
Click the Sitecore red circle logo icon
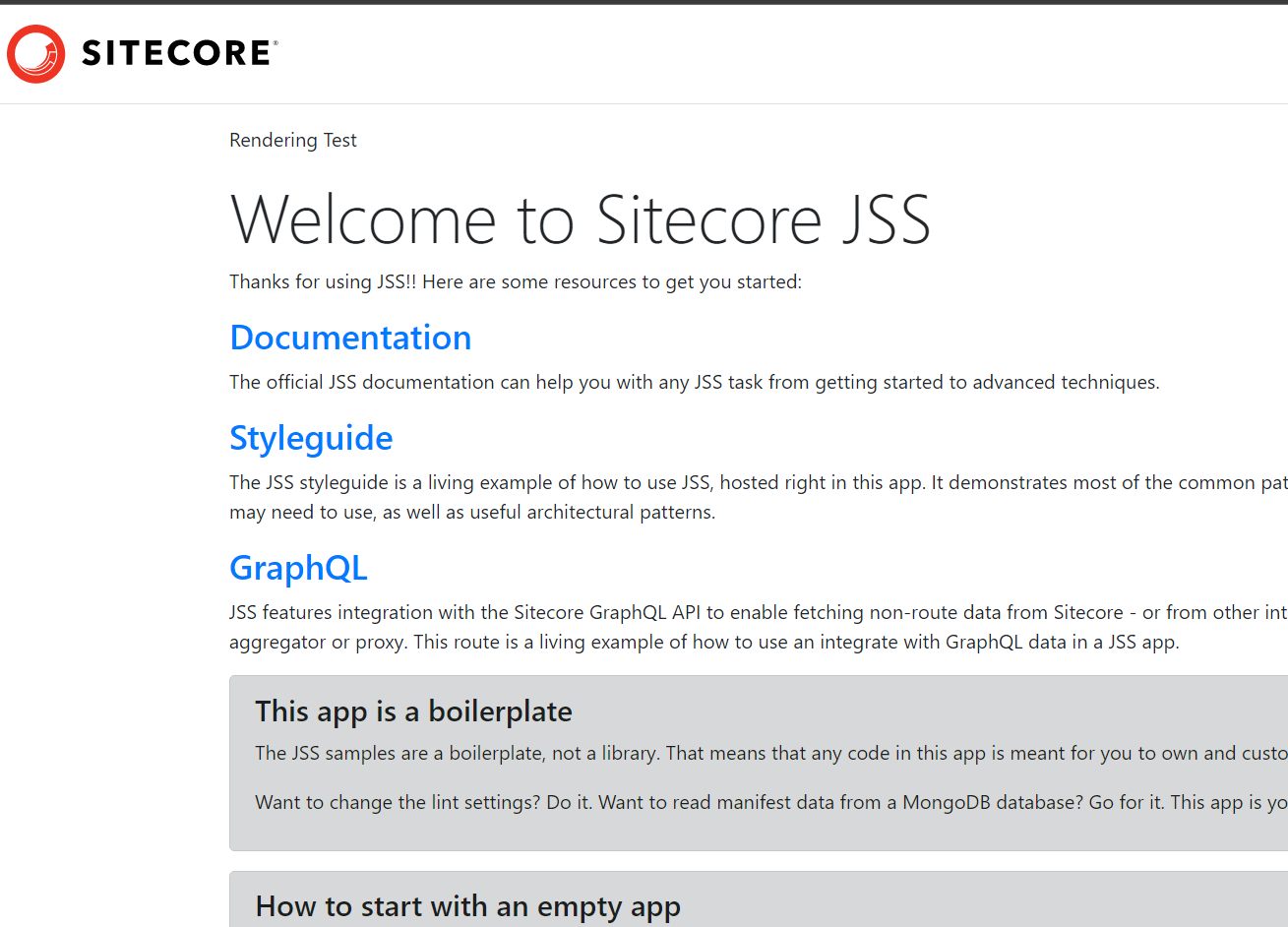tap(36, 53)
